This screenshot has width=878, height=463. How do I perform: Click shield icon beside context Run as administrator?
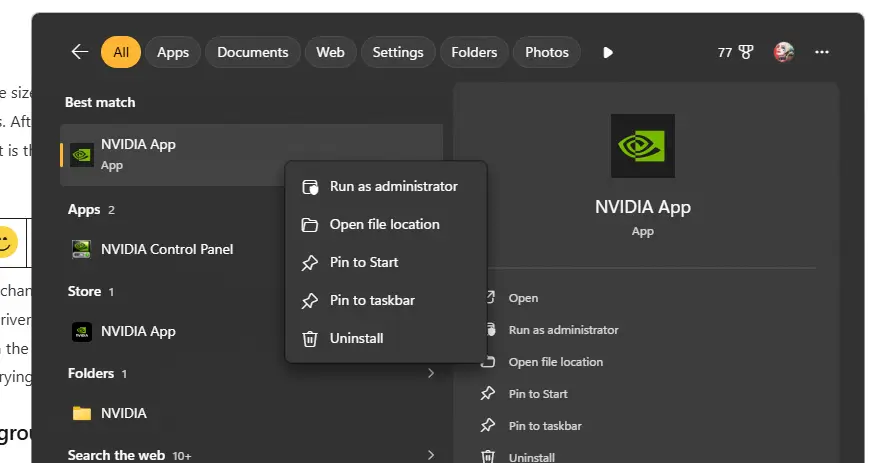click(x=310, y=187)
